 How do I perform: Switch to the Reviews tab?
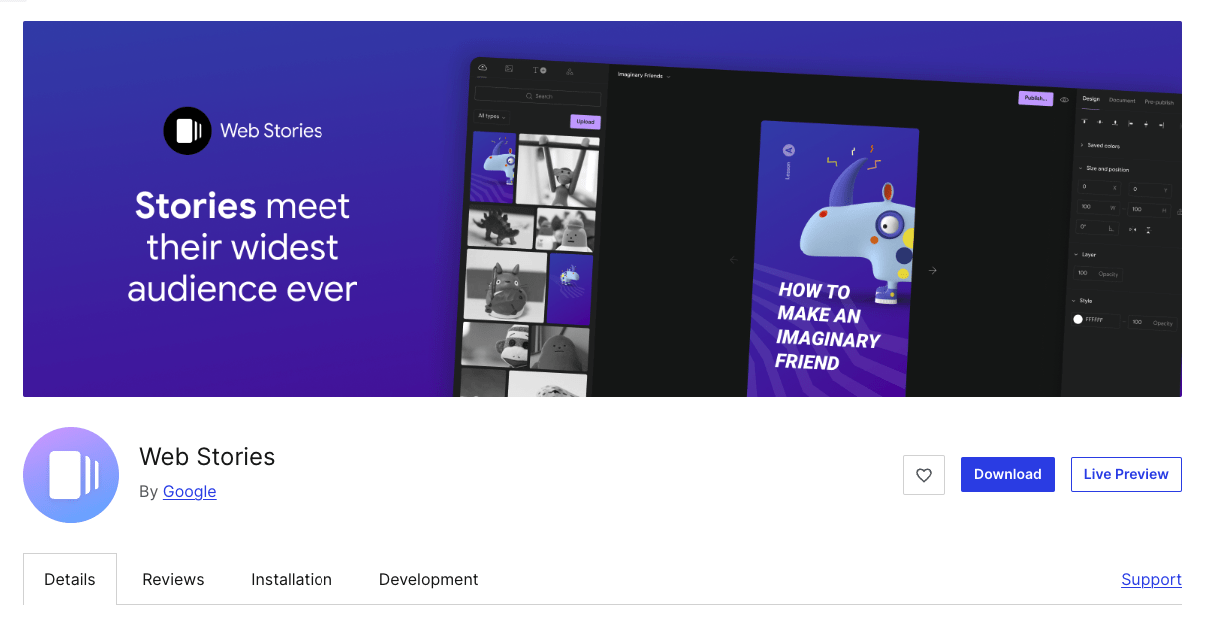coord(173,579)
